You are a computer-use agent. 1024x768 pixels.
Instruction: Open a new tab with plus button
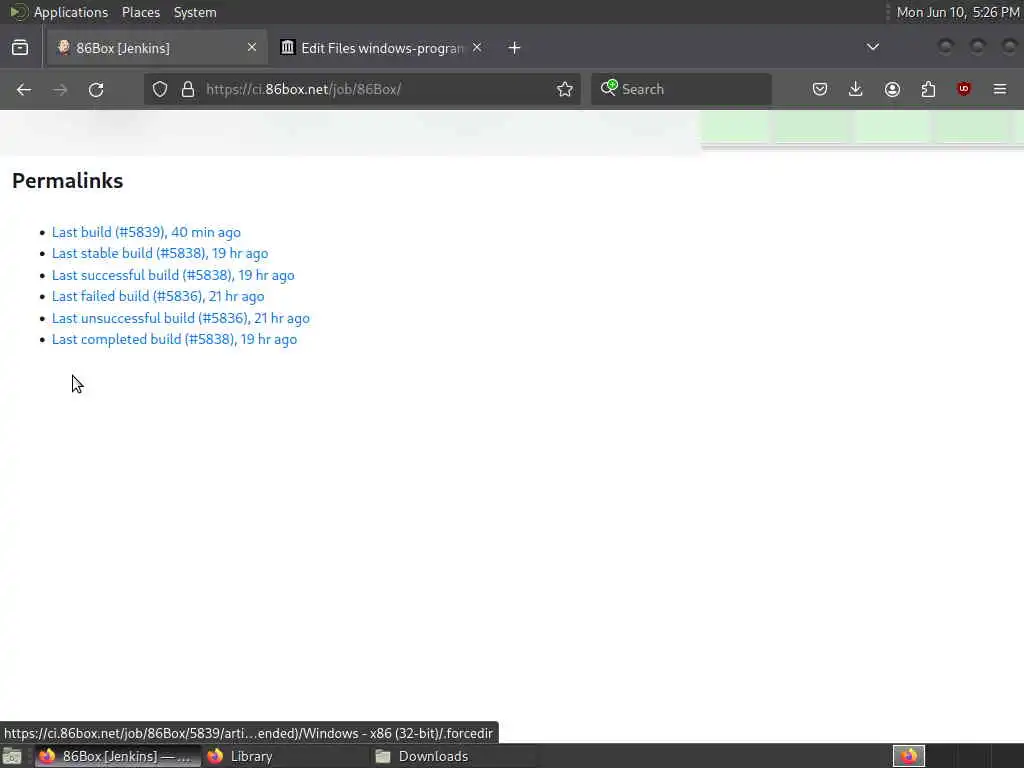[515, 48]
